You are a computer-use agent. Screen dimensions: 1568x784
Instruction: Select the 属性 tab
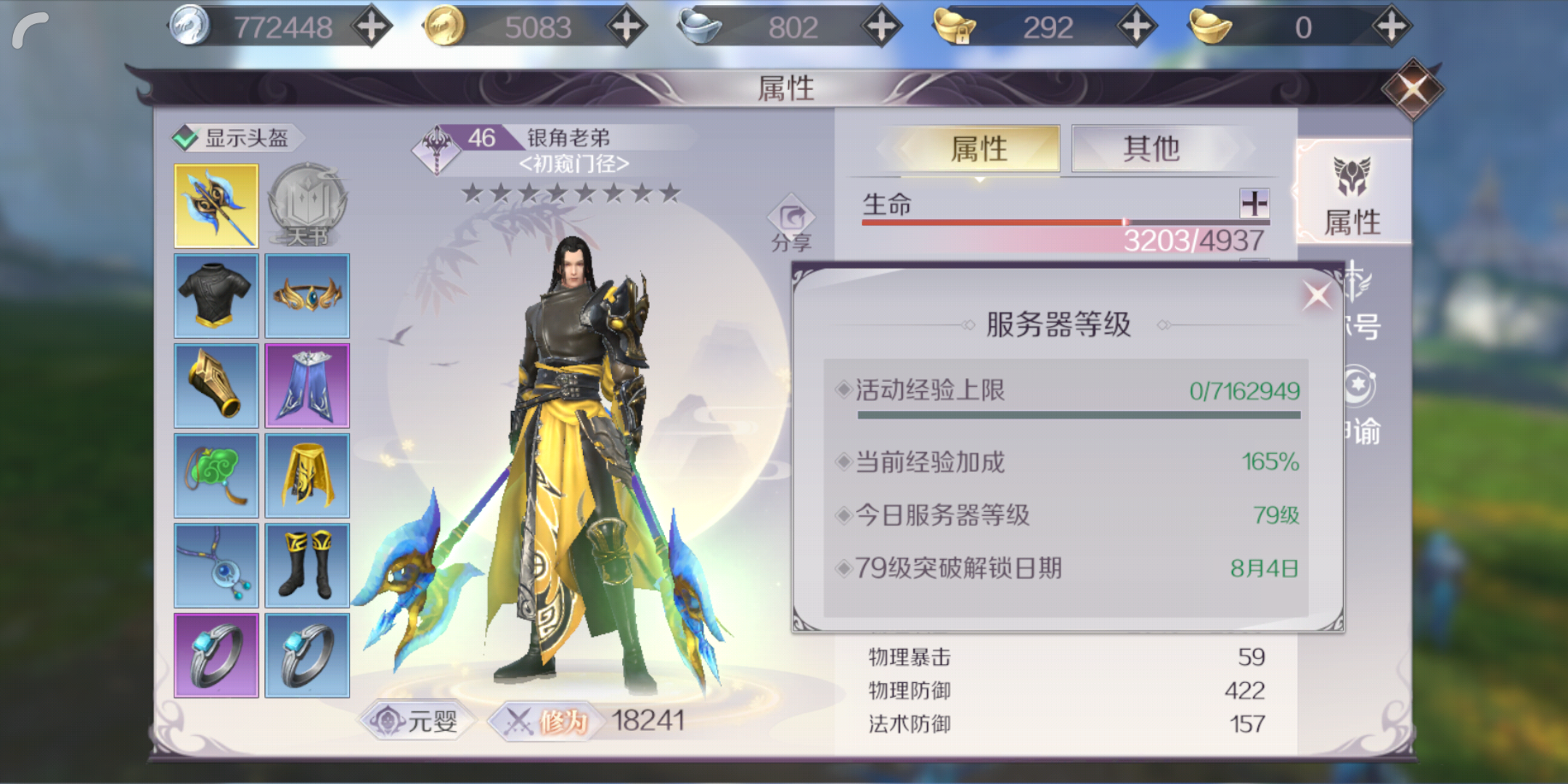click(x=980, y=149)
